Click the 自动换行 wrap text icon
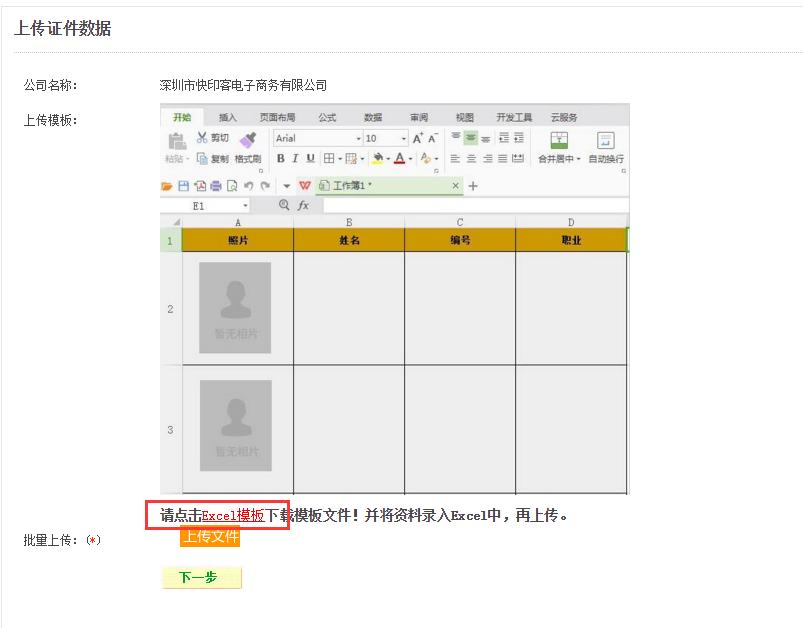This screenshot has height=628, width=803. point(605,141)
